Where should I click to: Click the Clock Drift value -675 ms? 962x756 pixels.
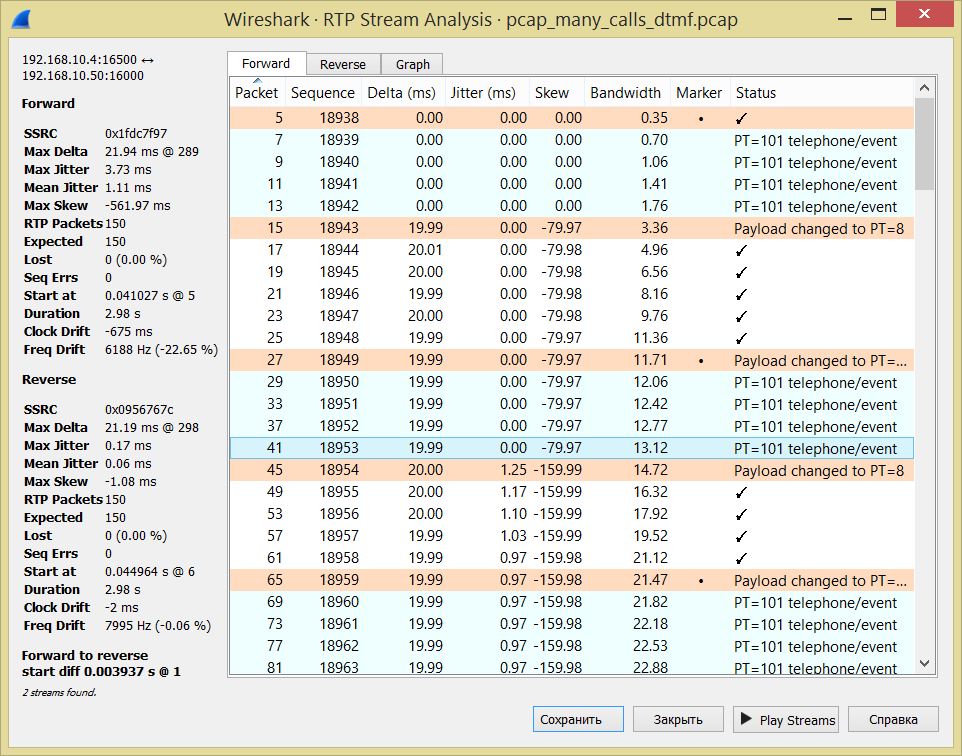pyautogui.click(x=128, y=331)
